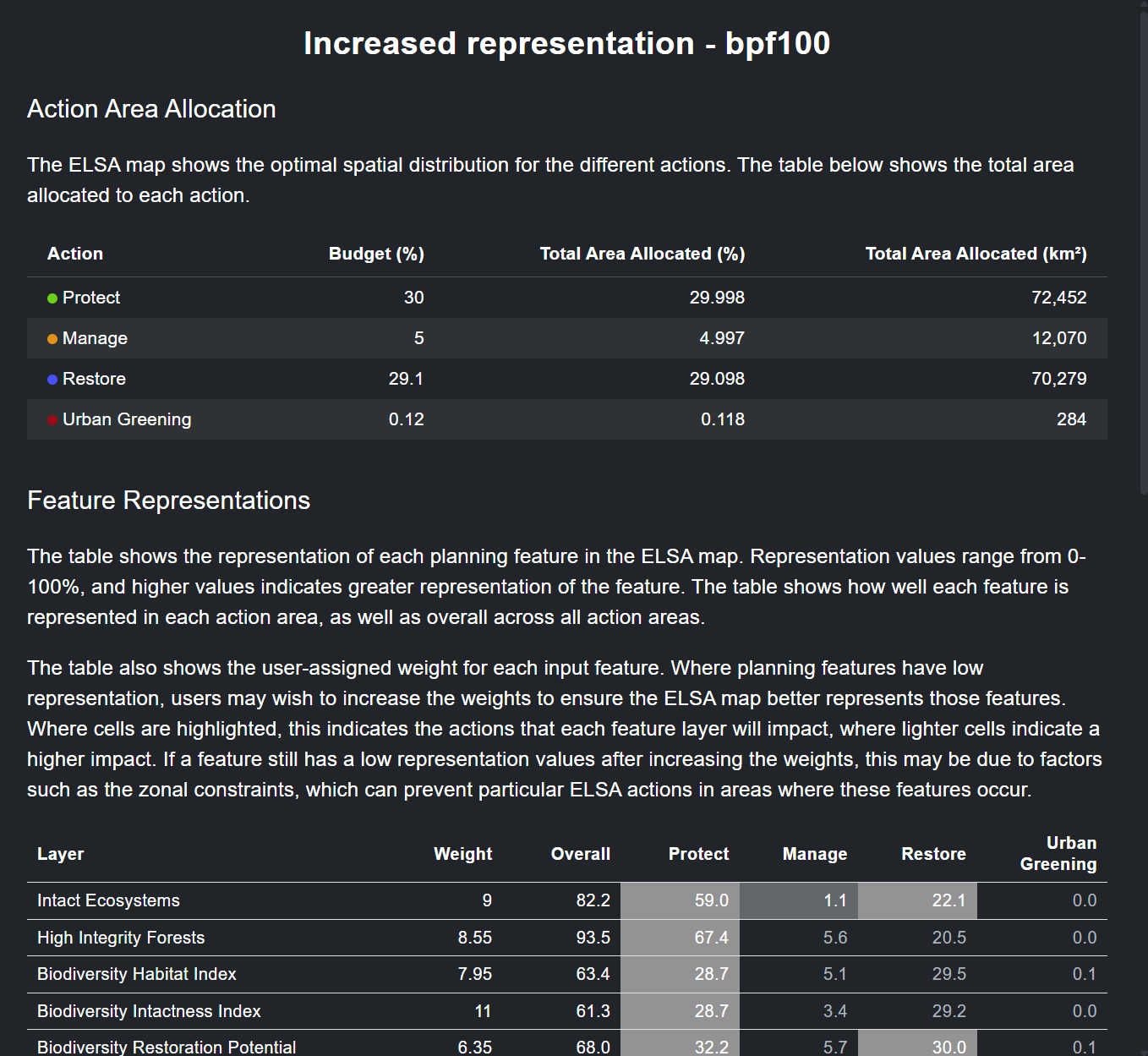Select the Biodiversity Habitat Index layer name
Screen dimensions: 1148x1056
click(x=137, y=974)
